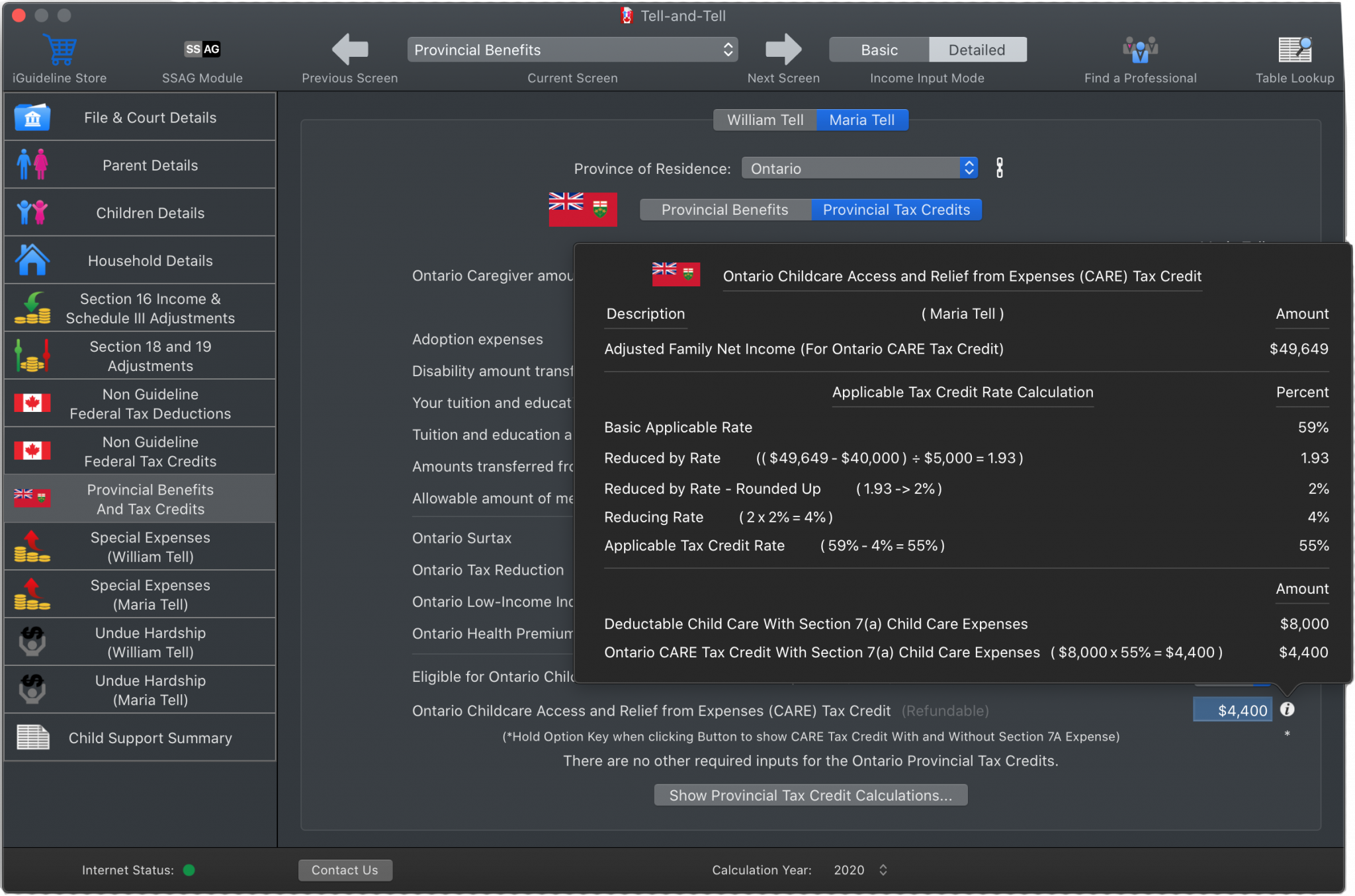Switch Income Input Mode to Basic
Image resolution: width=1355 pixels, height=896 pixels.
(879, 50)
